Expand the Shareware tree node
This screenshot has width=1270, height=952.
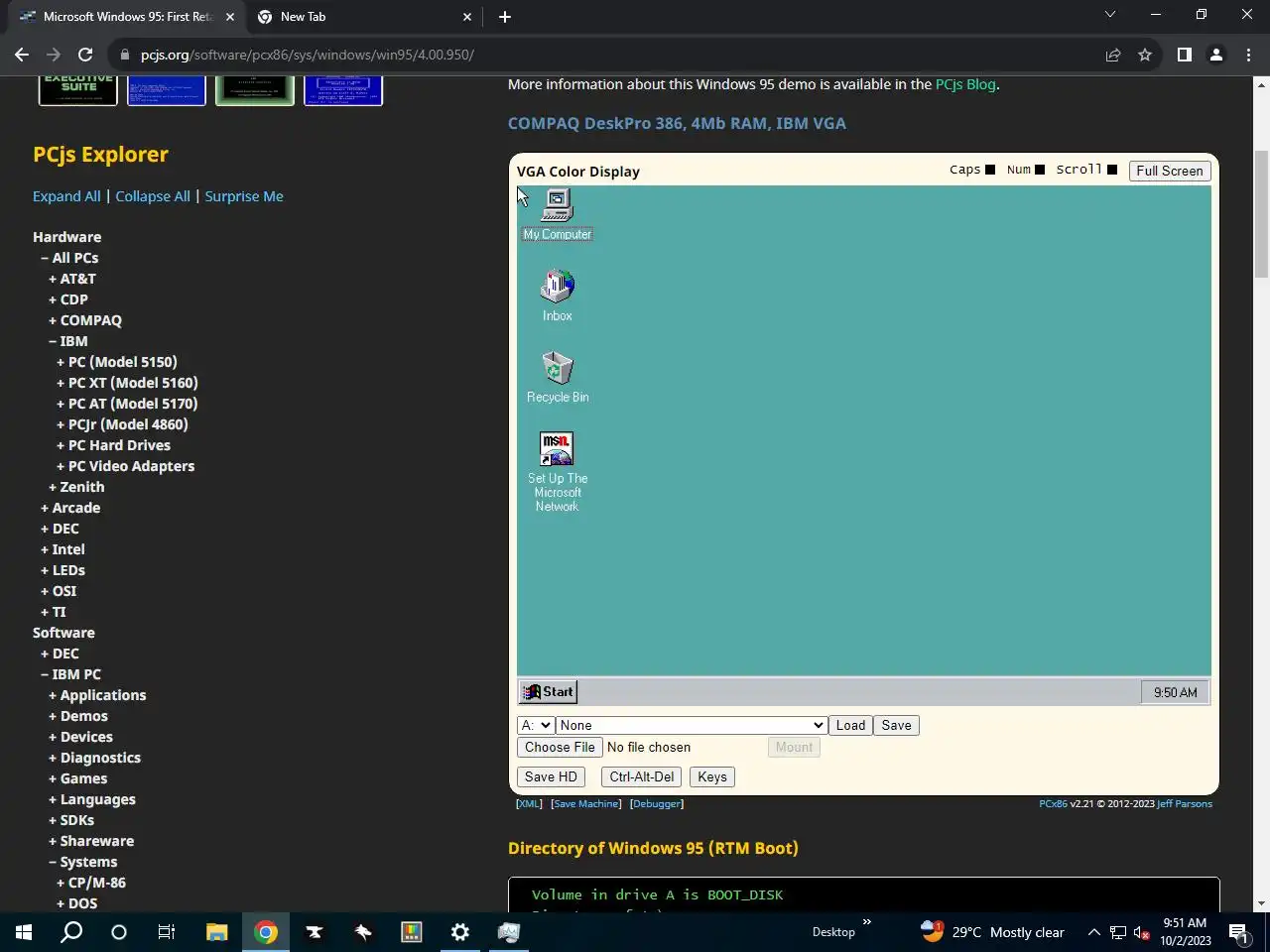(x=91, y=841)
